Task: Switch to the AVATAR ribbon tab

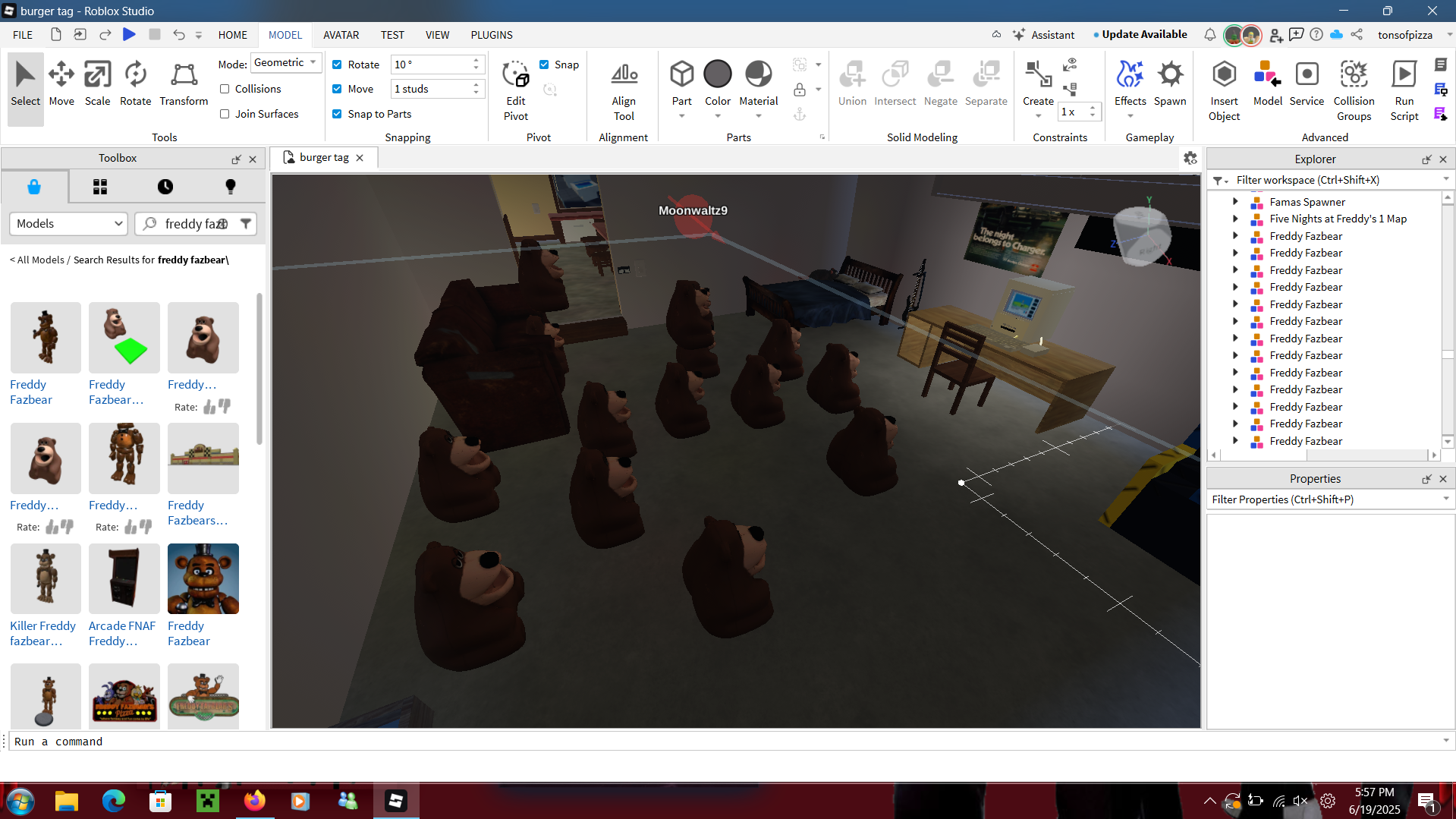Action: click(x=341, y=35)
